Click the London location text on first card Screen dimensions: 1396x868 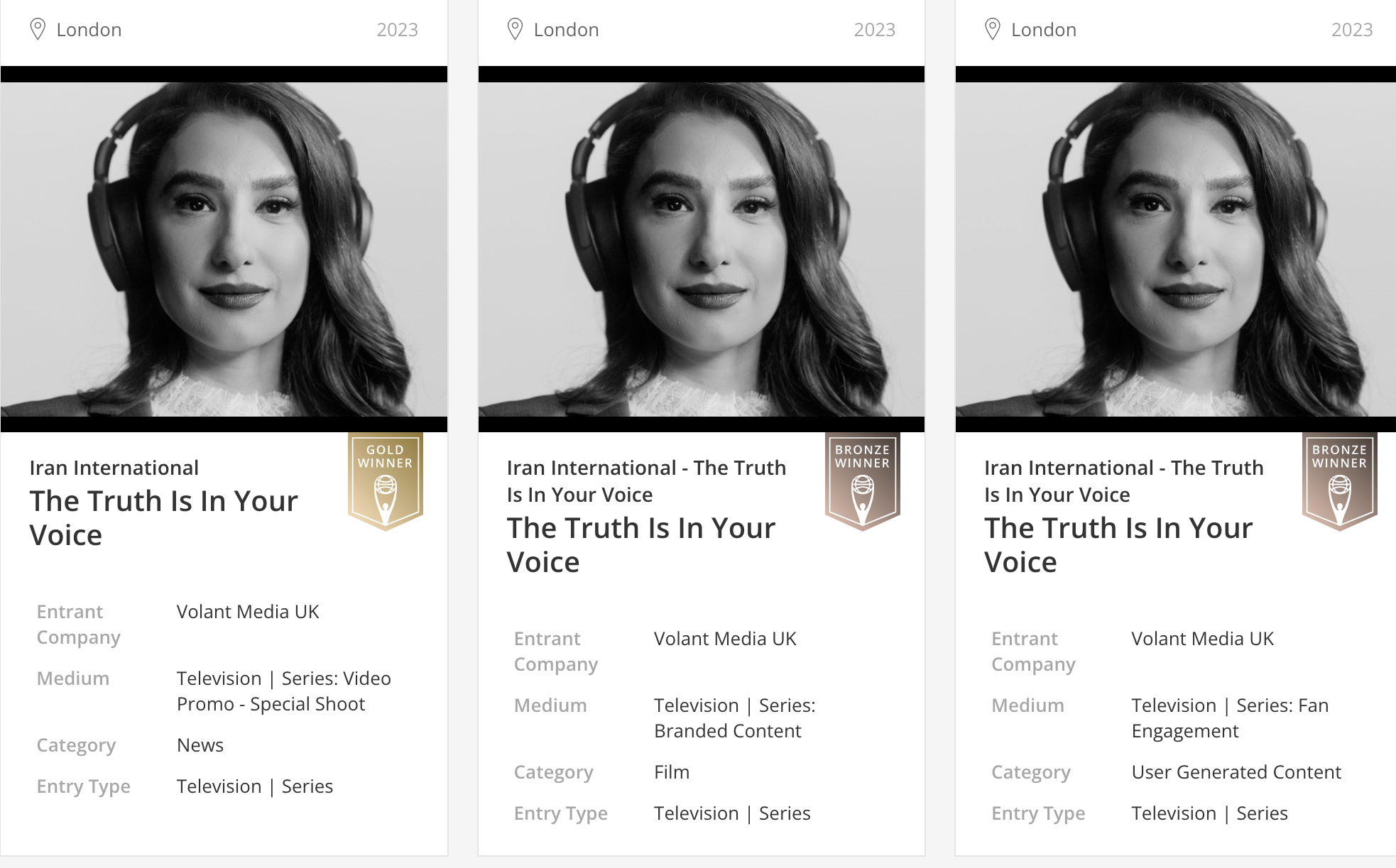[89, 30]
